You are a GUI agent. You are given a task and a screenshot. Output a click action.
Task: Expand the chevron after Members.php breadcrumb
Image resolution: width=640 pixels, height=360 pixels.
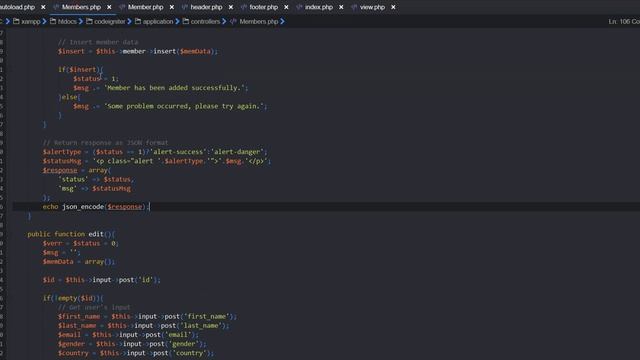tap(282, 21)
